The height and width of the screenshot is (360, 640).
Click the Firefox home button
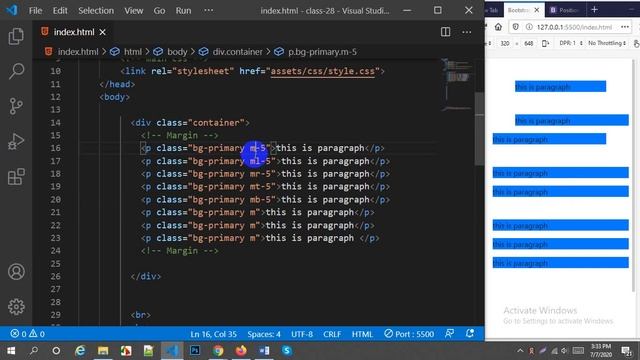(x=498, y=27)
